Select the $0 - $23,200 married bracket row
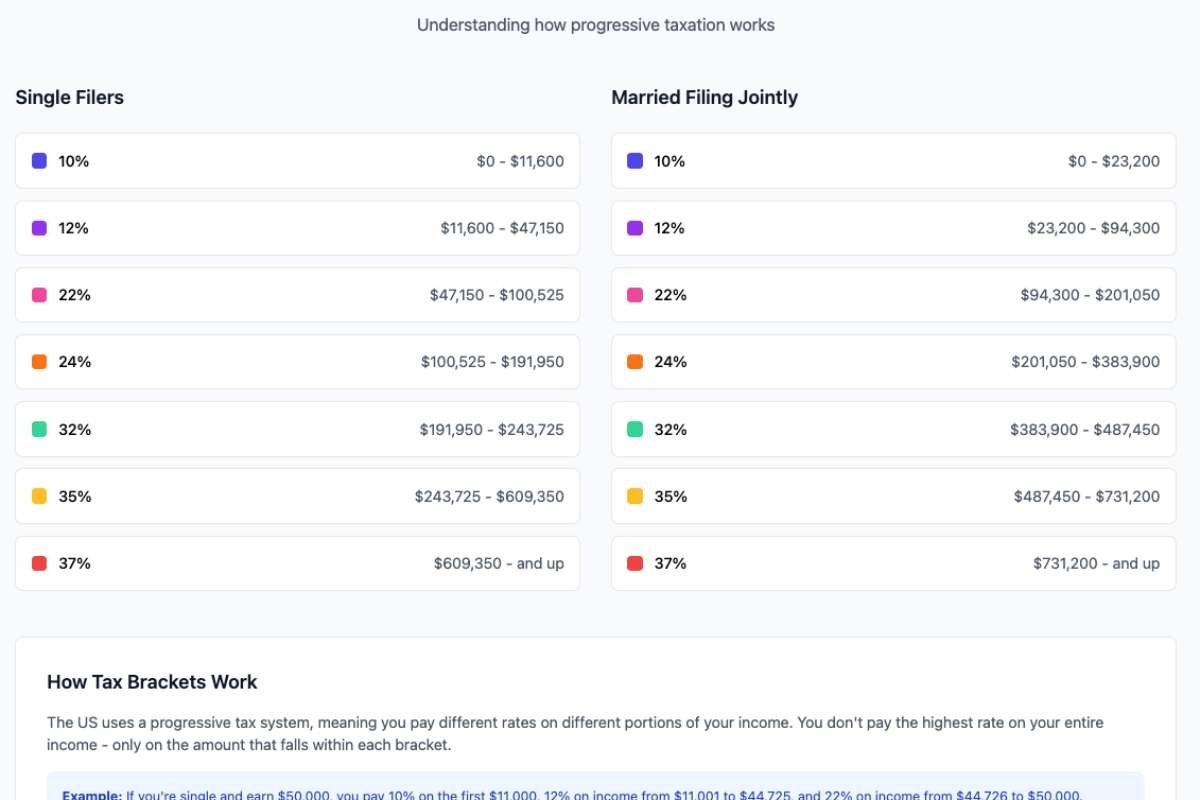The height and width of the screenshot is (800, 1200). click(x=893, y=161)
